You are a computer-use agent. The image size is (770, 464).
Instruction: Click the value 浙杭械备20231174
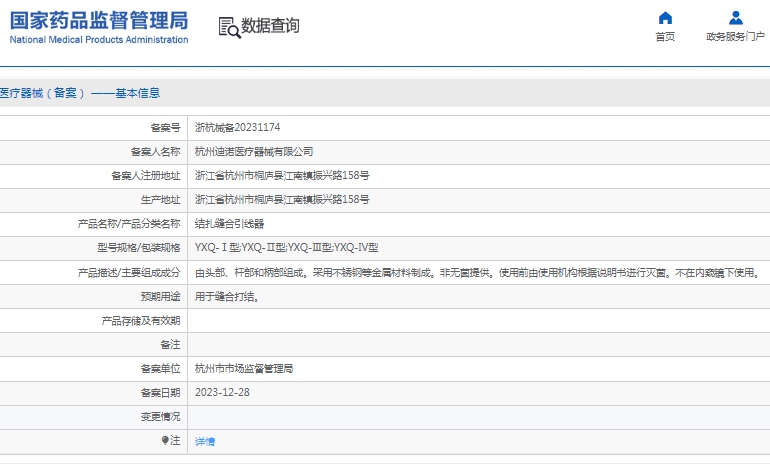click(237, 128)
